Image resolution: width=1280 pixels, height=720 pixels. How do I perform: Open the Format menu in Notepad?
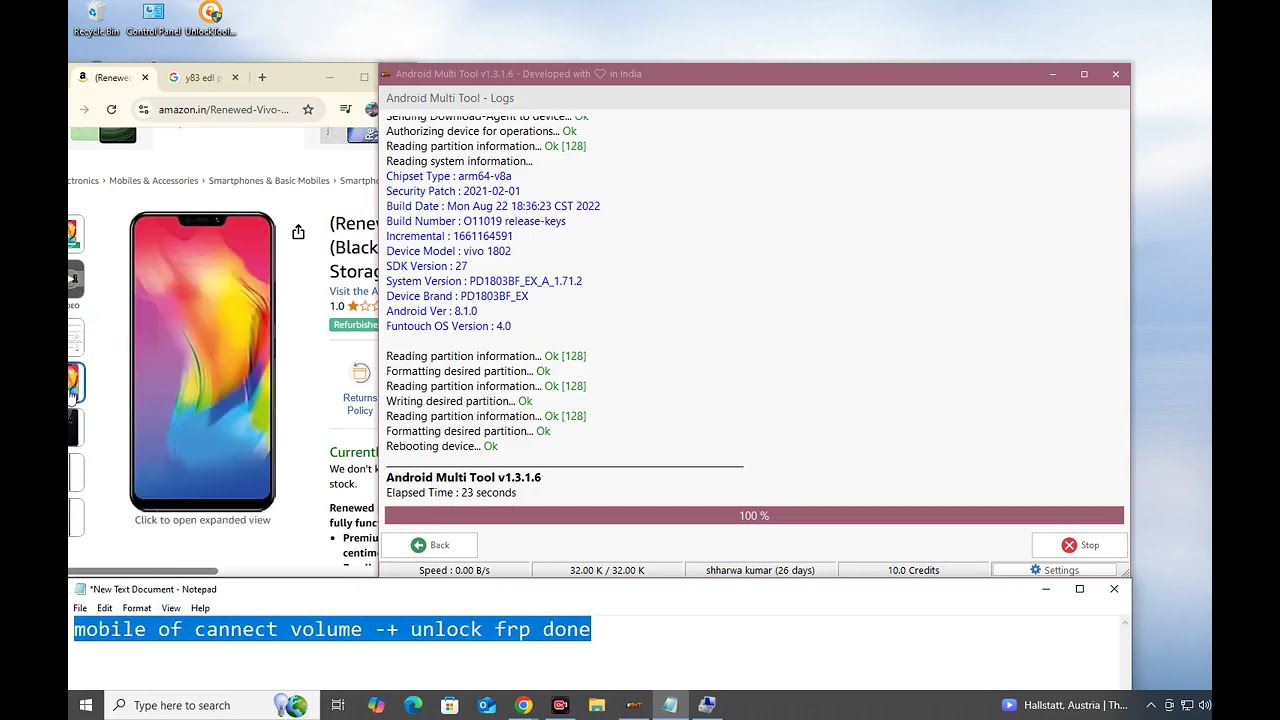[137, 608]
